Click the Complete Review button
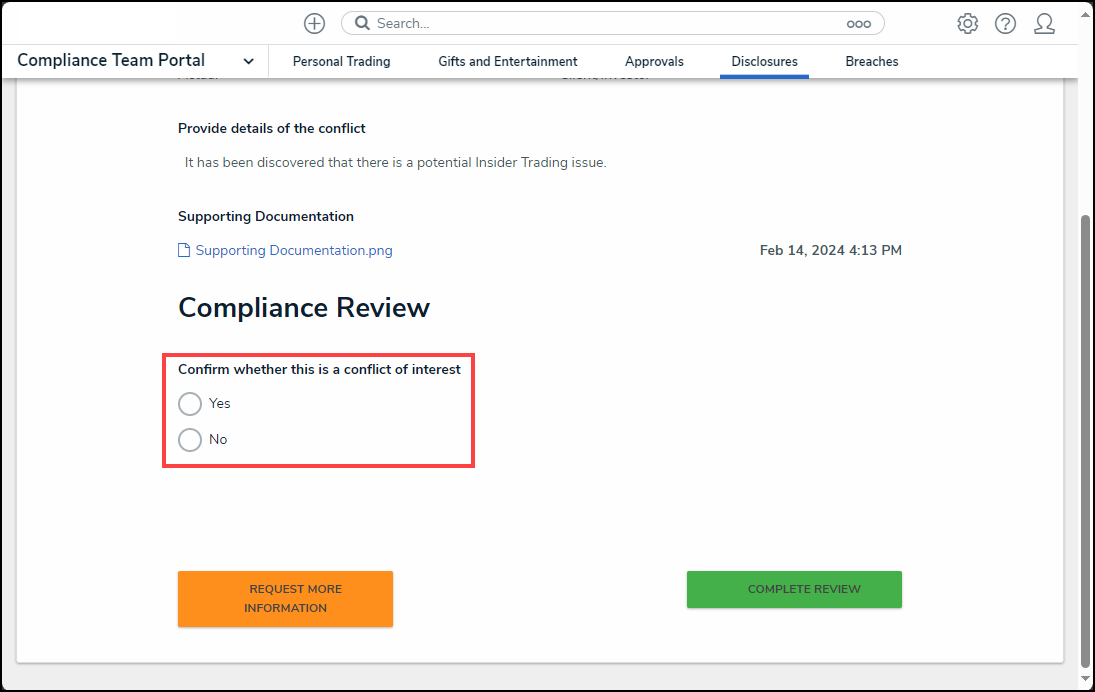The height and width of the screenshot is (692, 1095). point(793,589)
